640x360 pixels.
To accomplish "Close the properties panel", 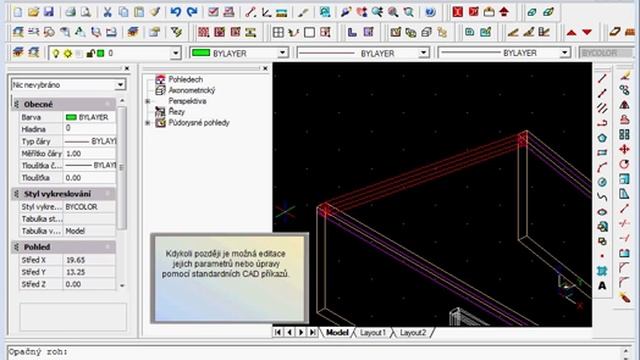I will 127,68.
